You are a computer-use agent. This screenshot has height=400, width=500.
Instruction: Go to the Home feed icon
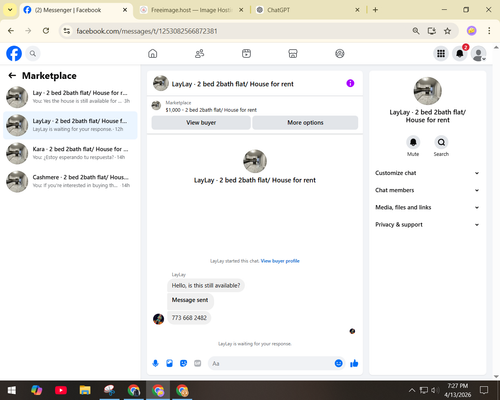point(153,53)
